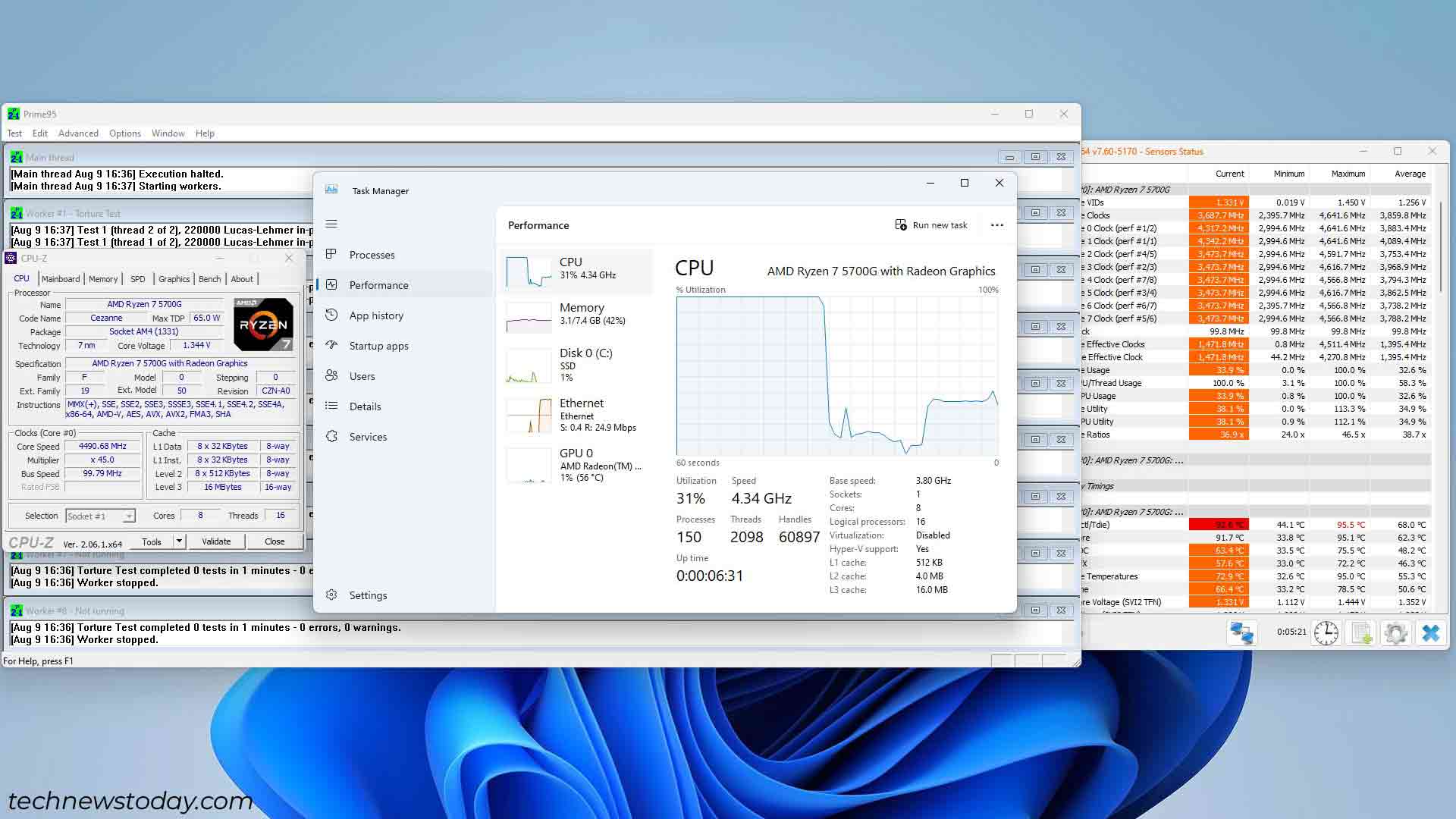Viewport: 1456px width, 819px height.
Task: Click CPU-Z Close button
Action: [x=275, y=541]
